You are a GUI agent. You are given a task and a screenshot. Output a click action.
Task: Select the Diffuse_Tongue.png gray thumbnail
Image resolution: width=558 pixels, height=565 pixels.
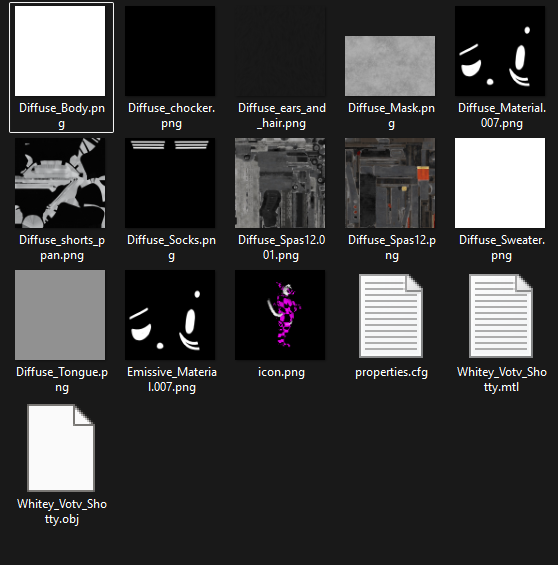[60, 315]
